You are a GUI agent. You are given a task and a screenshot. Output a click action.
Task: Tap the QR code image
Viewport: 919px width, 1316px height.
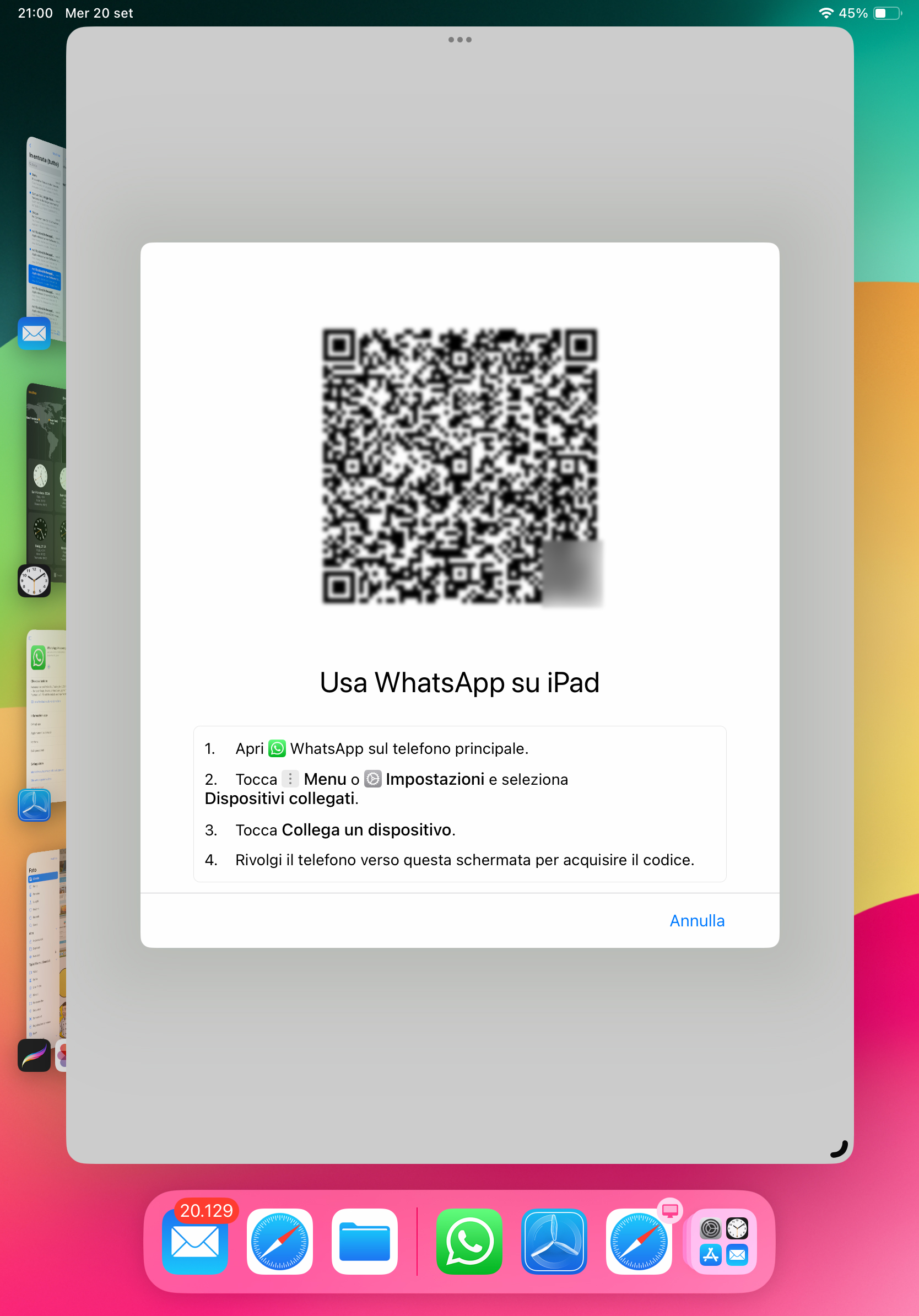[459, 466]
